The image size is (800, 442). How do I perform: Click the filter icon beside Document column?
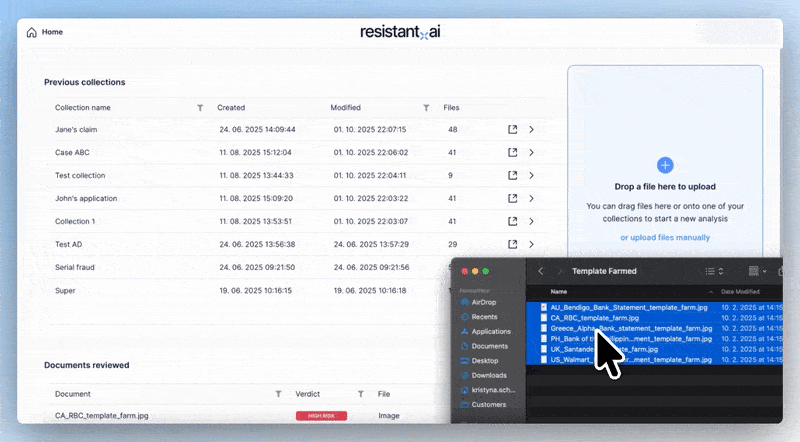coord(278,395)
